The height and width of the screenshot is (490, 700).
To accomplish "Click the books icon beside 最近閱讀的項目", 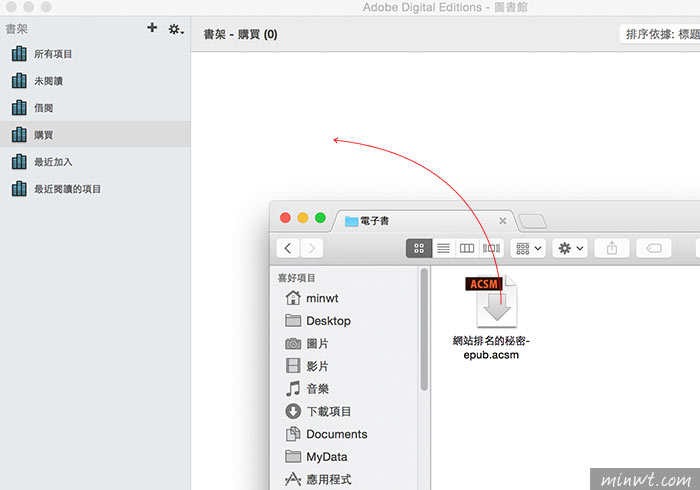I will pos(19,189).
